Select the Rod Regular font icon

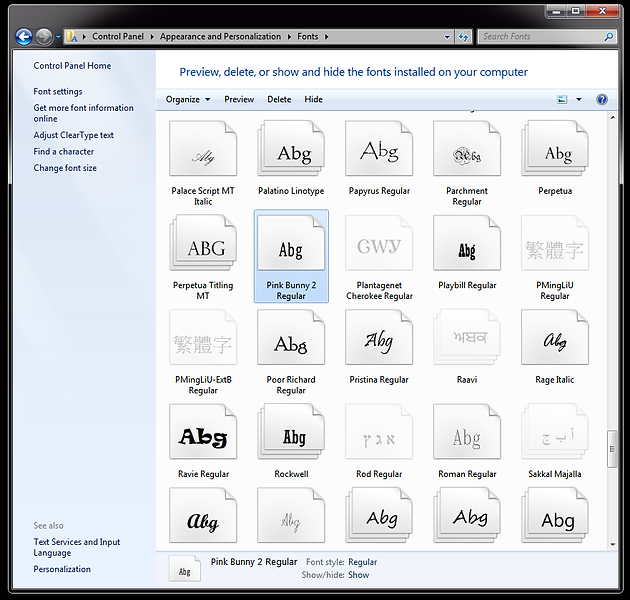coord(379,432)
